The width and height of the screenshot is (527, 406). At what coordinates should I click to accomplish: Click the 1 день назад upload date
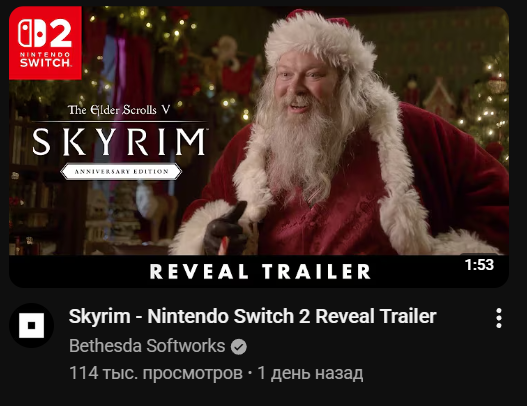pyautogui.click(x=310, y=373)
